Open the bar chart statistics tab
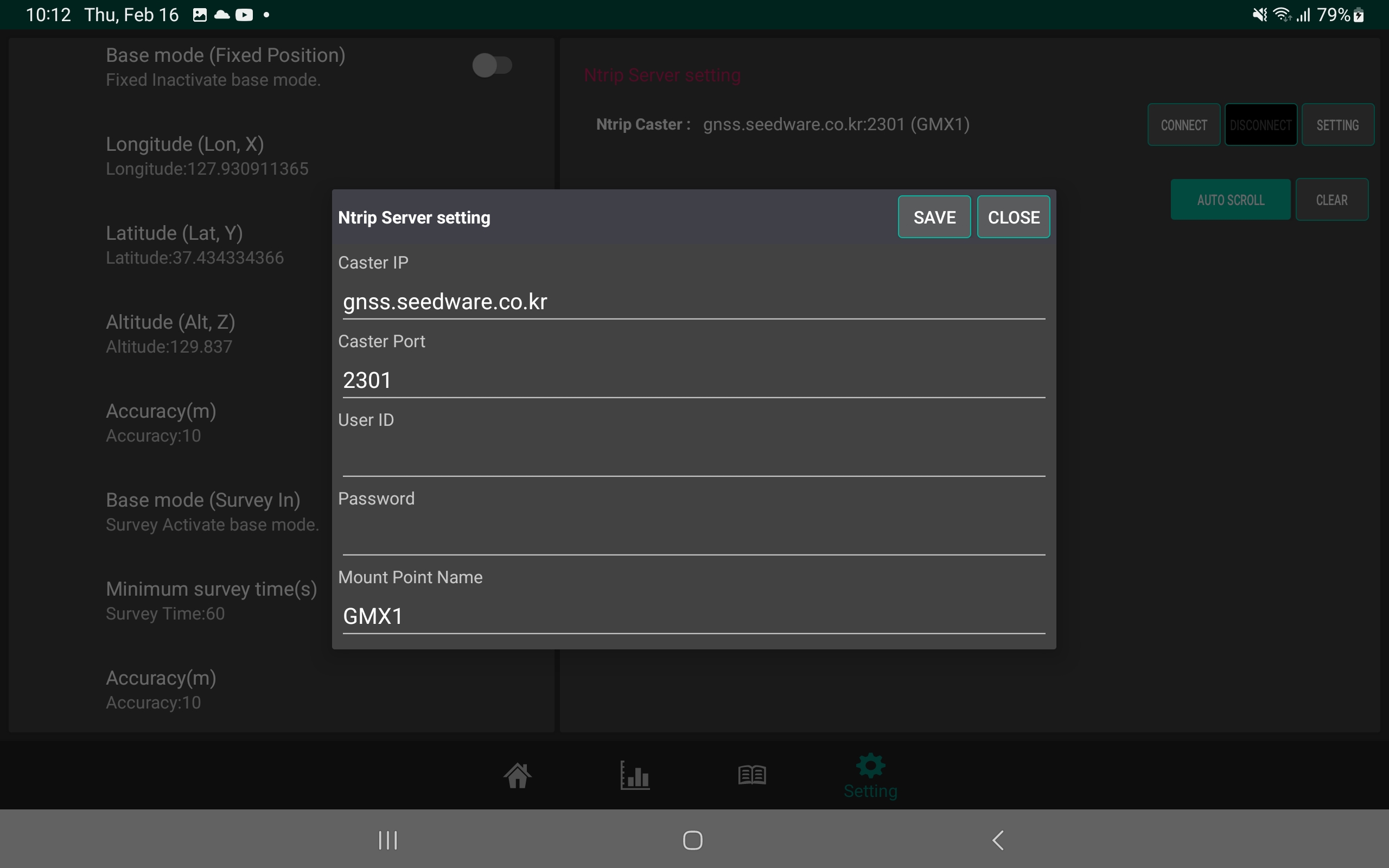 coord(635,776)
